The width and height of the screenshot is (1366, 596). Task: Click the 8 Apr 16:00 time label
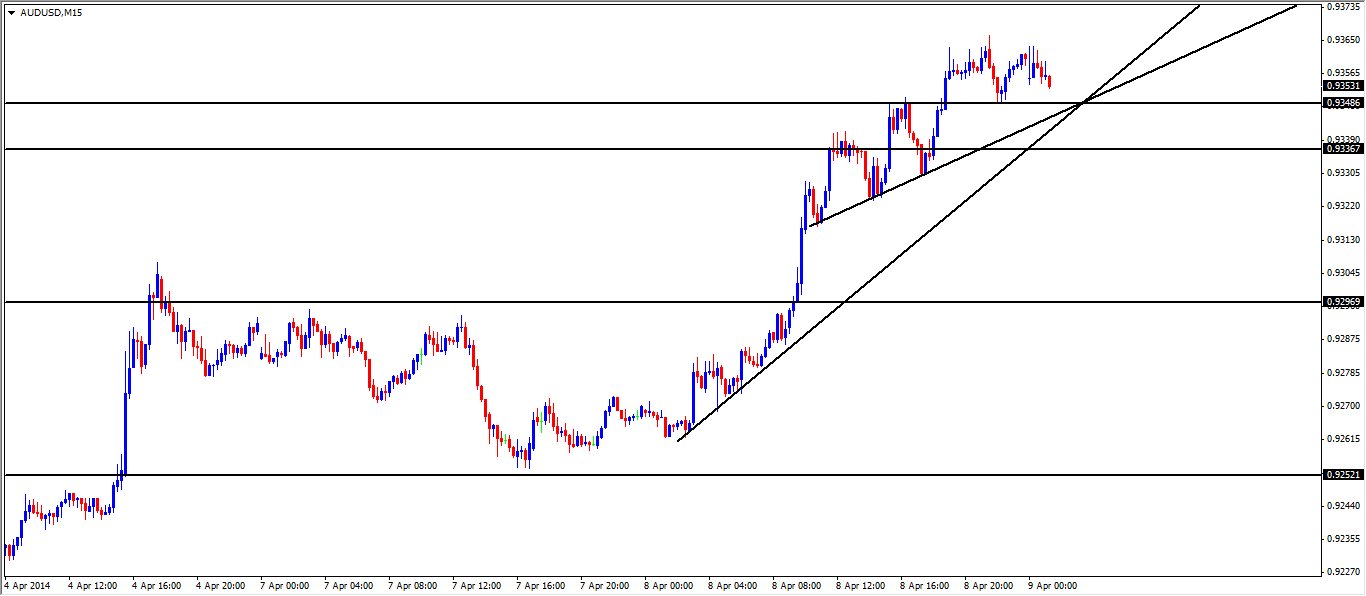(925, 586)
